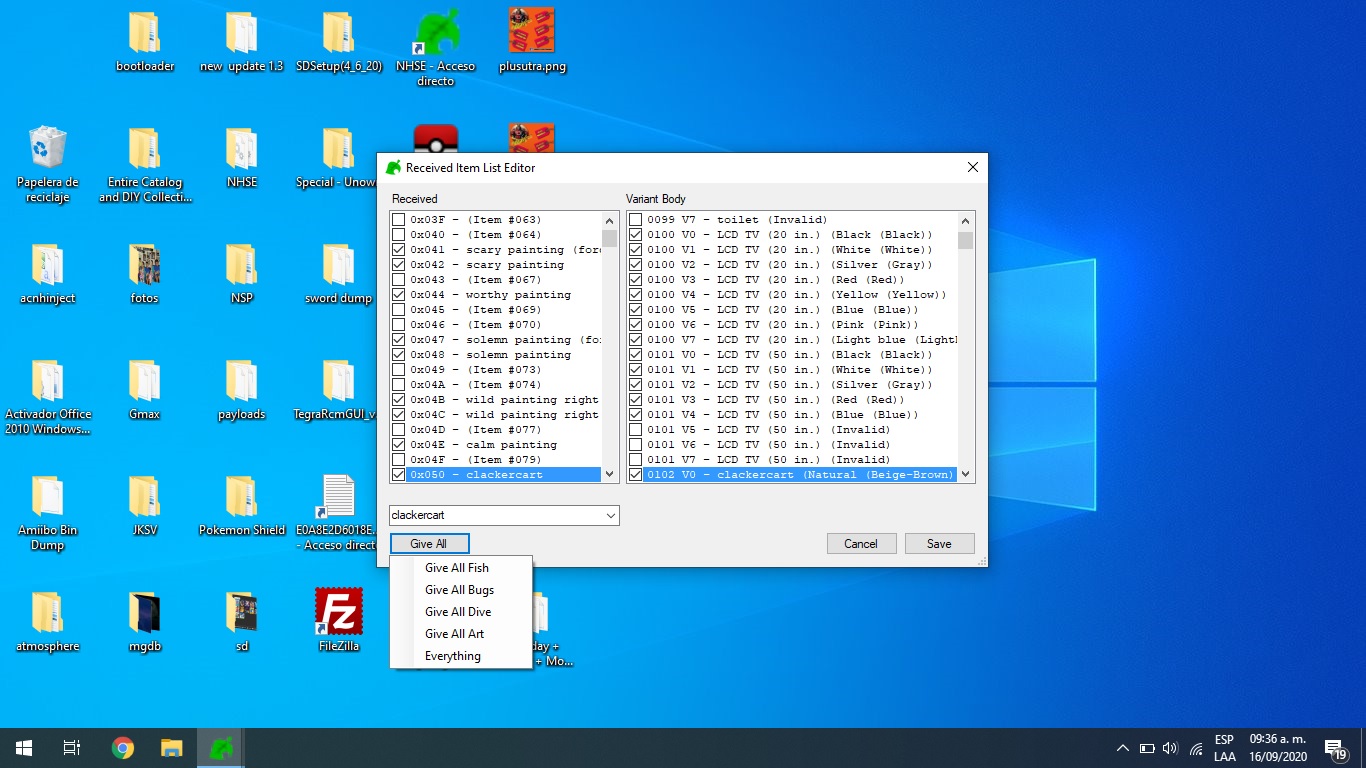
Task: Uncheck 0x04E calm painting item
Action: pos(399,445)
